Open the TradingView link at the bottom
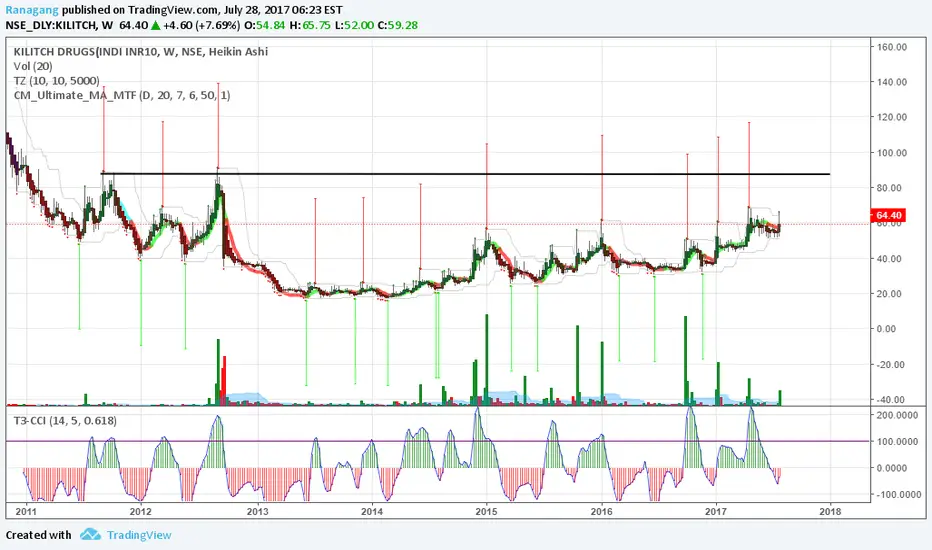The image size is (932, 550). tap(139, 535)
